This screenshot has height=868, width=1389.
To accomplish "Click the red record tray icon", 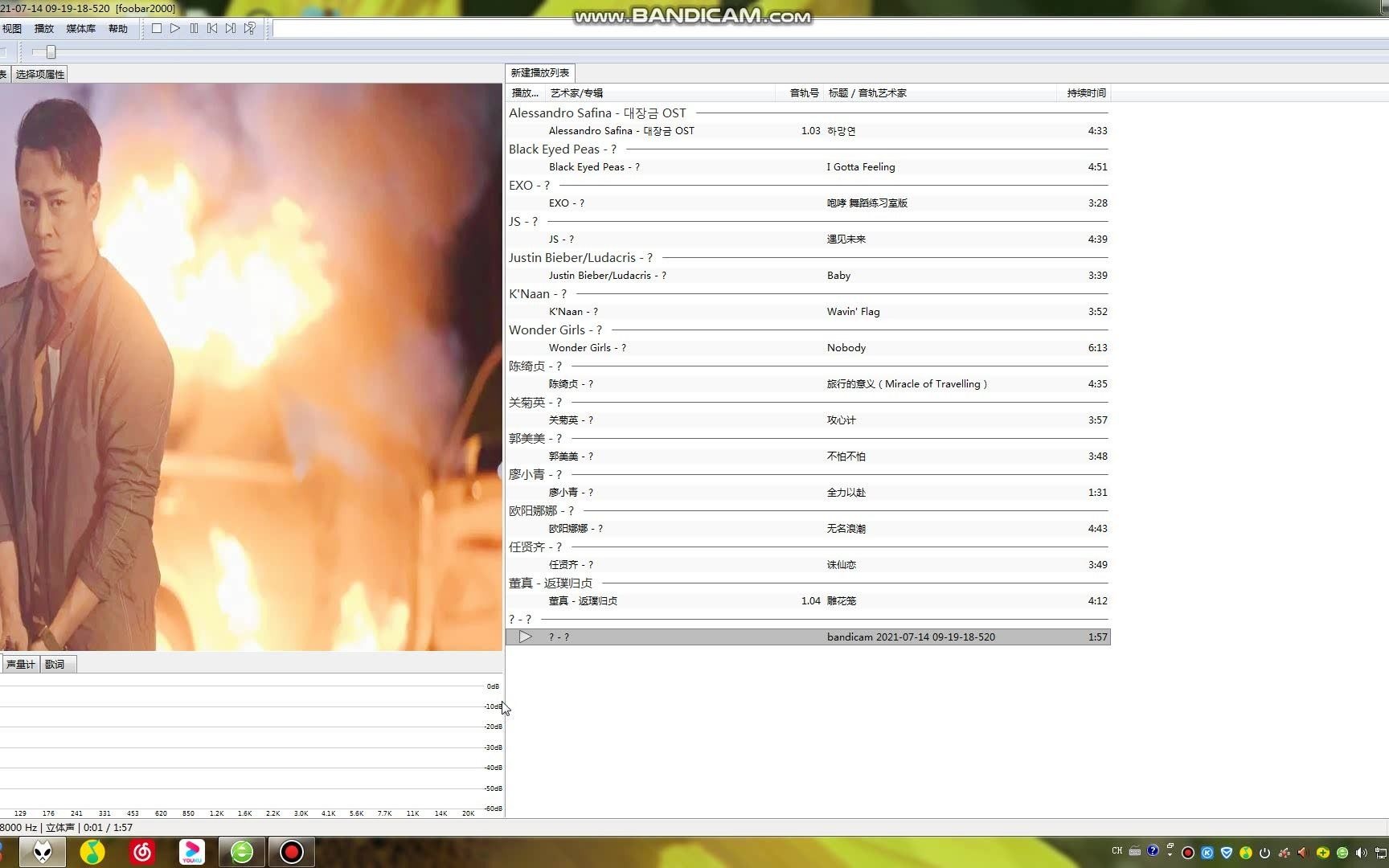I will tap(1187, 853).
